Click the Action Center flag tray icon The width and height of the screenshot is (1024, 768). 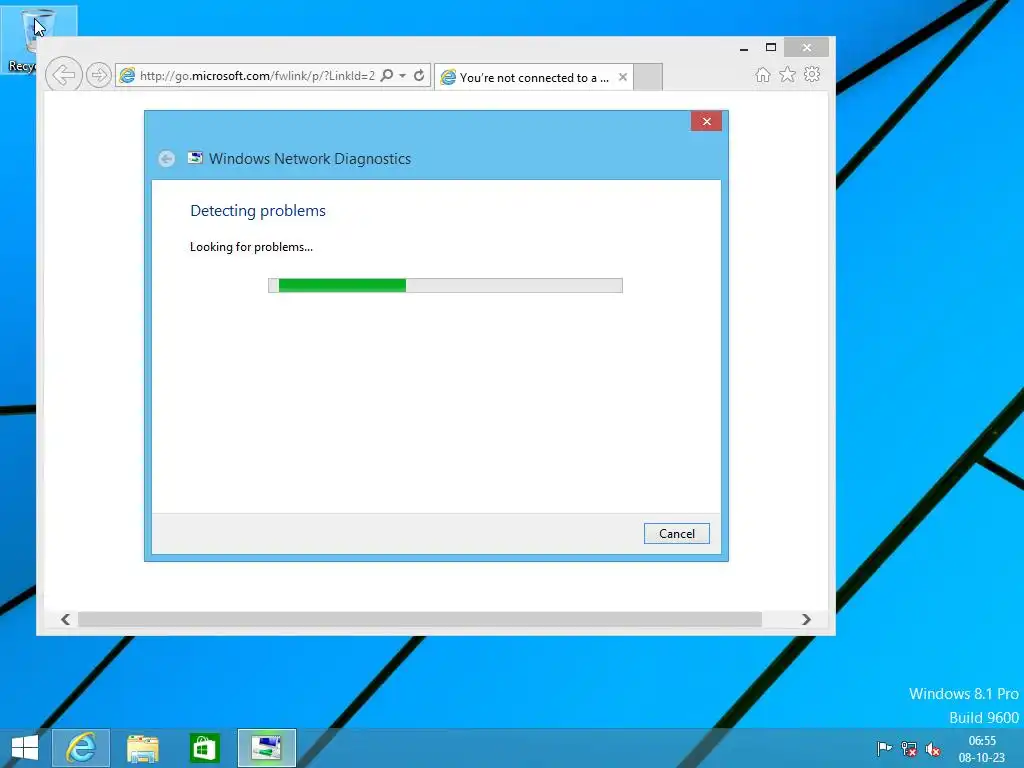pyautogui.click(x=884, y=748)
